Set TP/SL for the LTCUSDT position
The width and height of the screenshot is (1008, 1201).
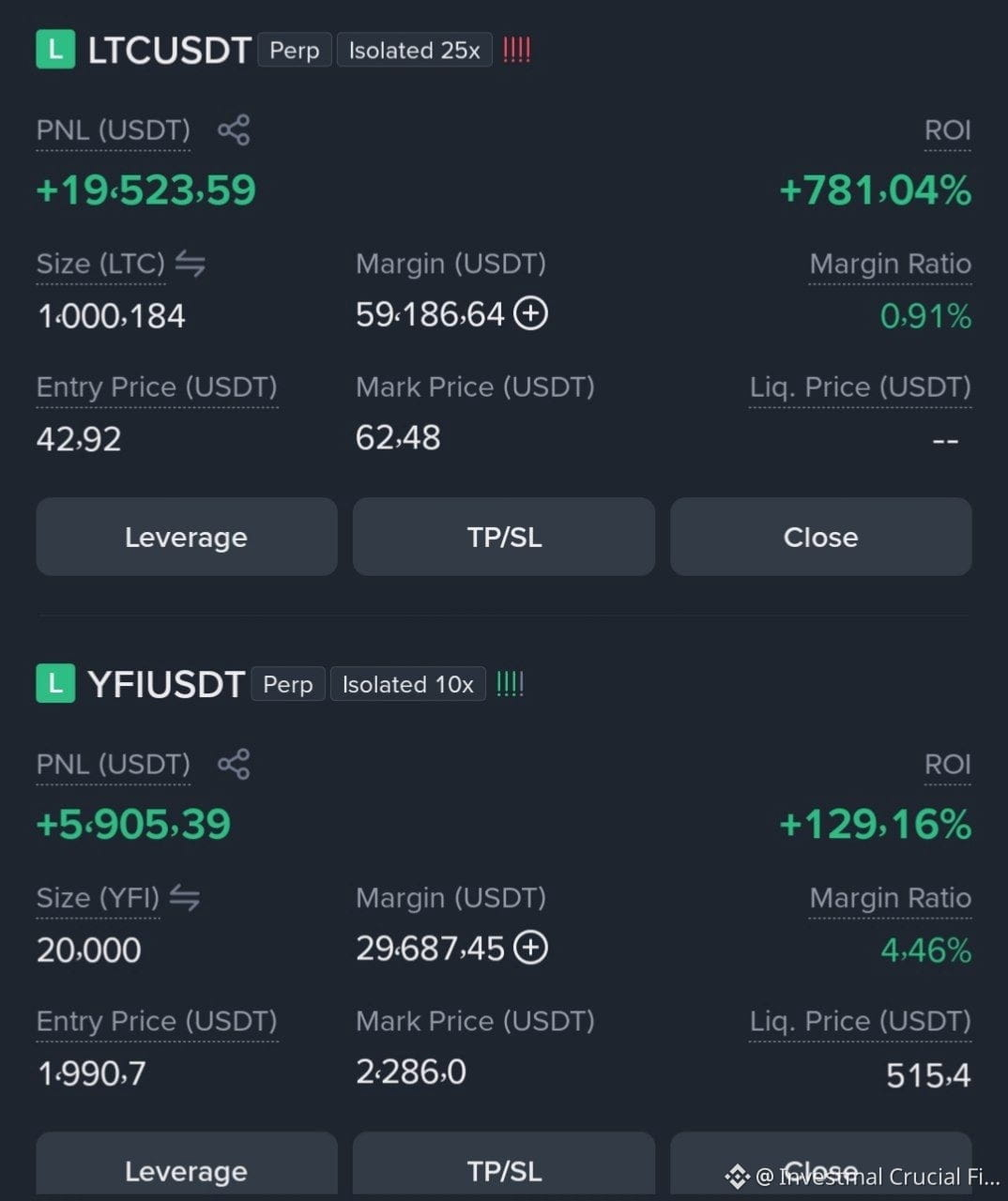click(504, 537)
